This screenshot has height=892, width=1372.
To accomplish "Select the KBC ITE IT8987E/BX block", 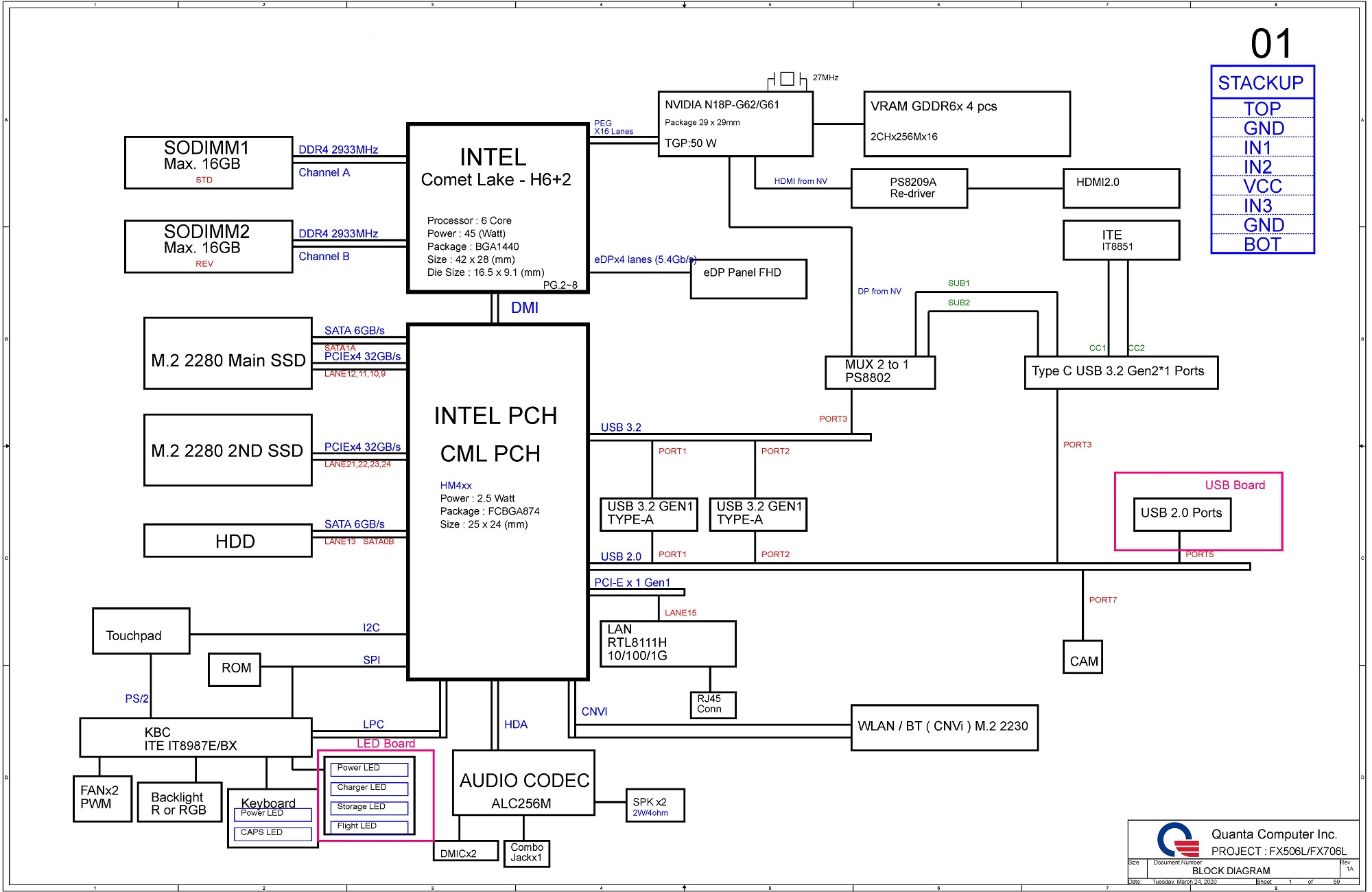I will coord(196,738).
